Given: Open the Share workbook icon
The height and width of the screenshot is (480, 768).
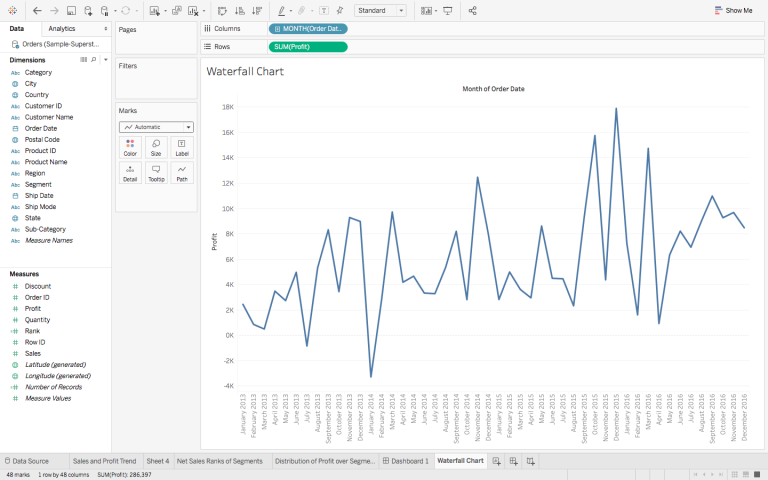Looking at the screenshot, I should pos(472,10).
